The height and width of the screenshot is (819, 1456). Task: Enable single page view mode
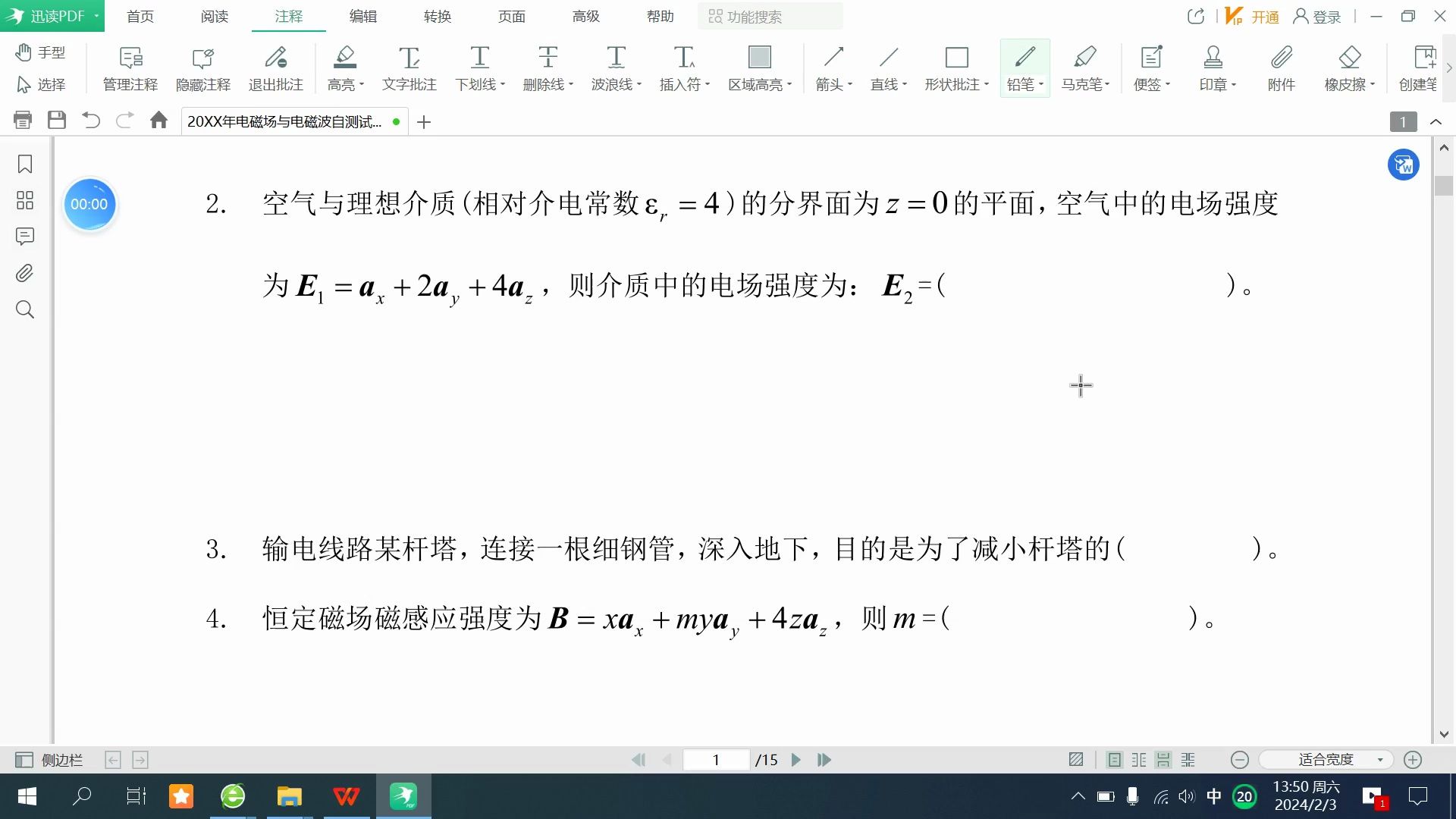1114,760
